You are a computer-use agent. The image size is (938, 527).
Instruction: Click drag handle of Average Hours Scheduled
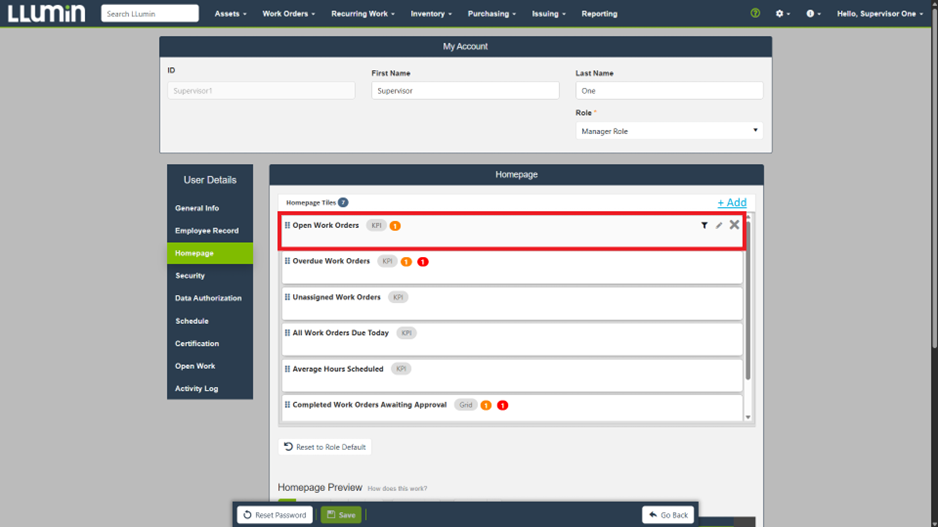tap(287, 369)
